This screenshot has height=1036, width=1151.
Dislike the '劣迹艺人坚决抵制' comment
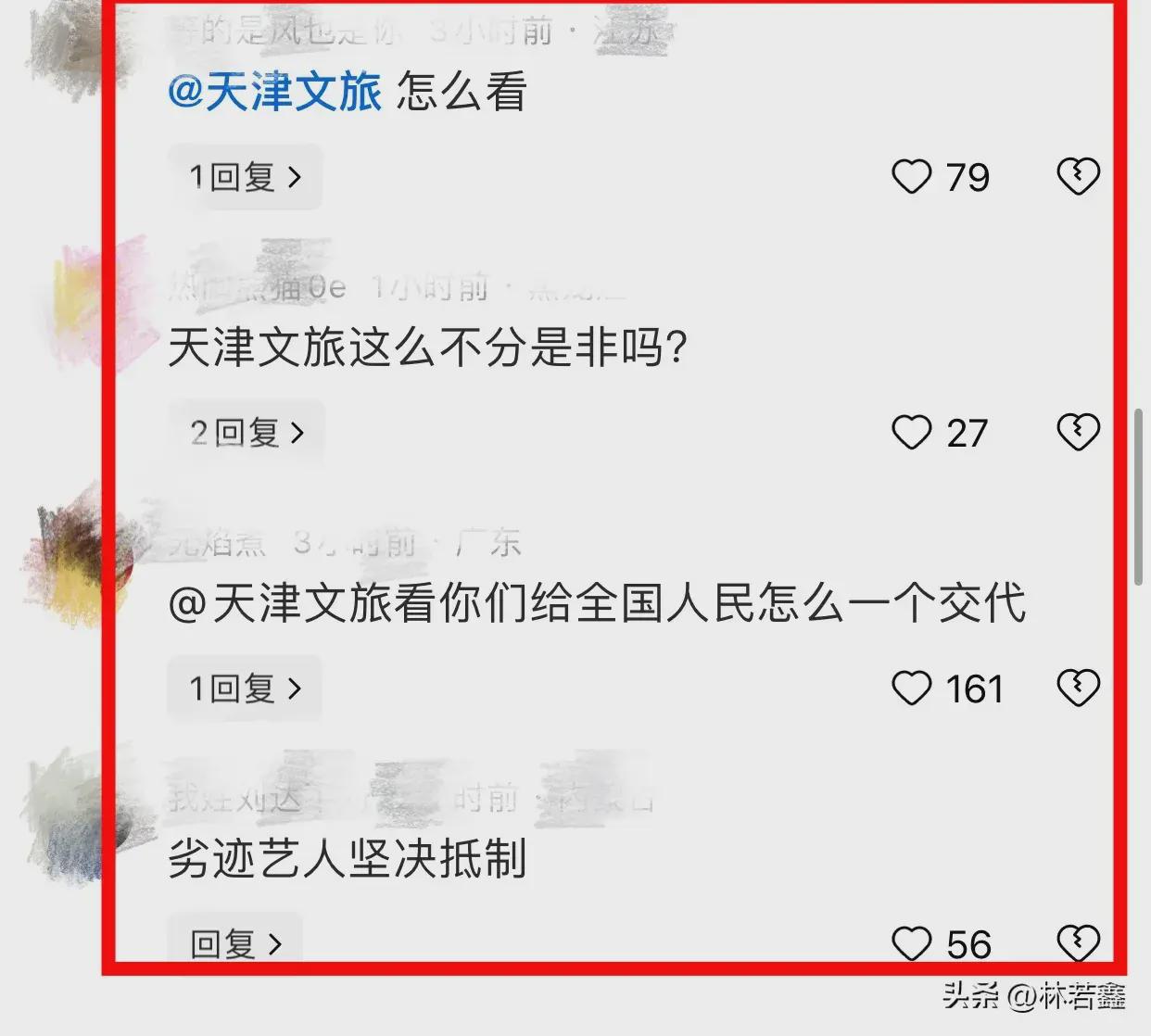tap(1078, 944)
